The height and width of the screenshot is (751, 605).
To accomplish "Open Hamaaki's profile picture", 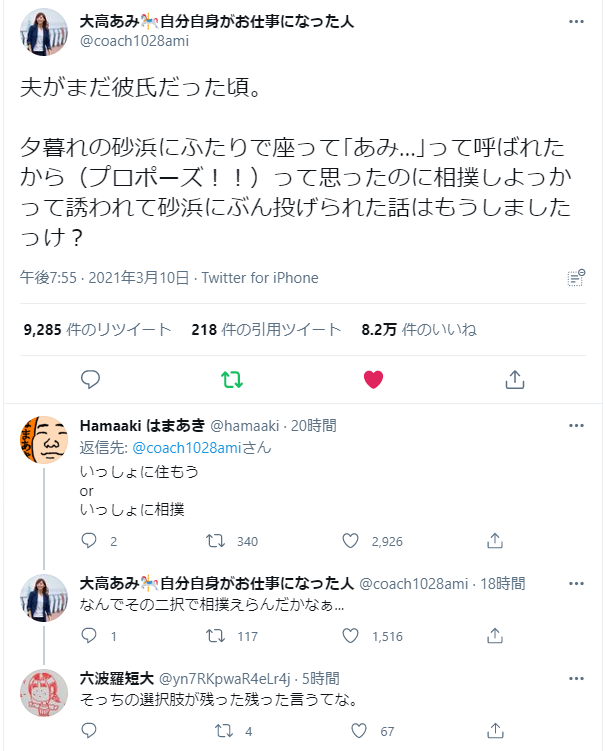I will click(x=44, y=440).
